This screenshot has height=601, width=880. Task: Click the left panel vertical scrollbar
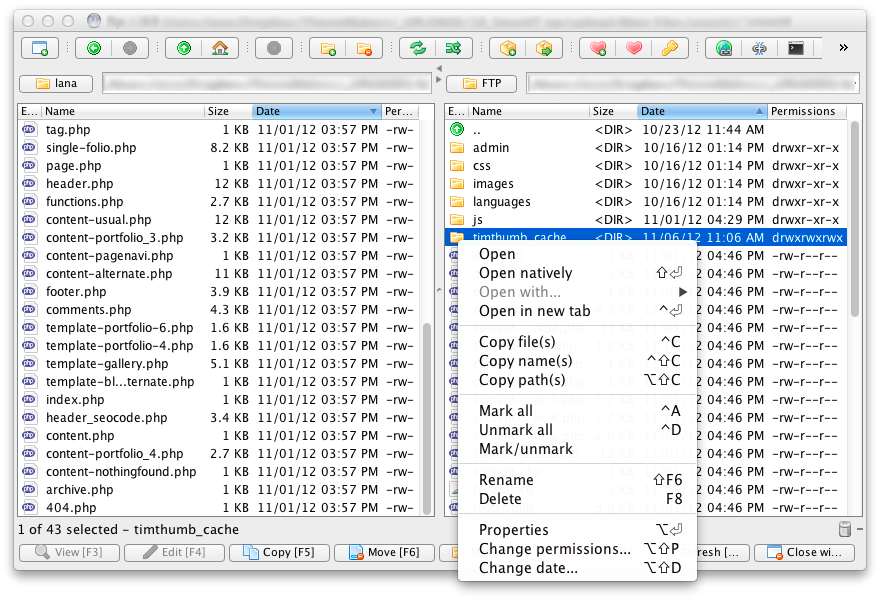click(x=427, y=418)
